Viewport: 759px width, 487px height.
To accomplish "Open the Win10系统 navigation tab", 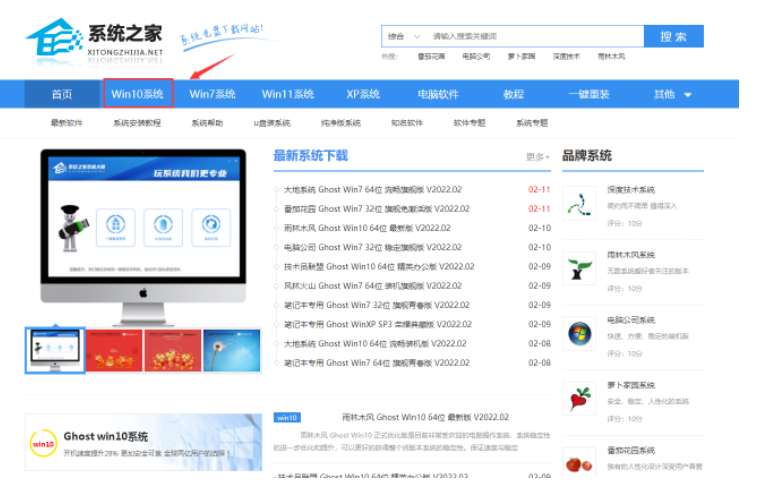I will pos(138,94).
